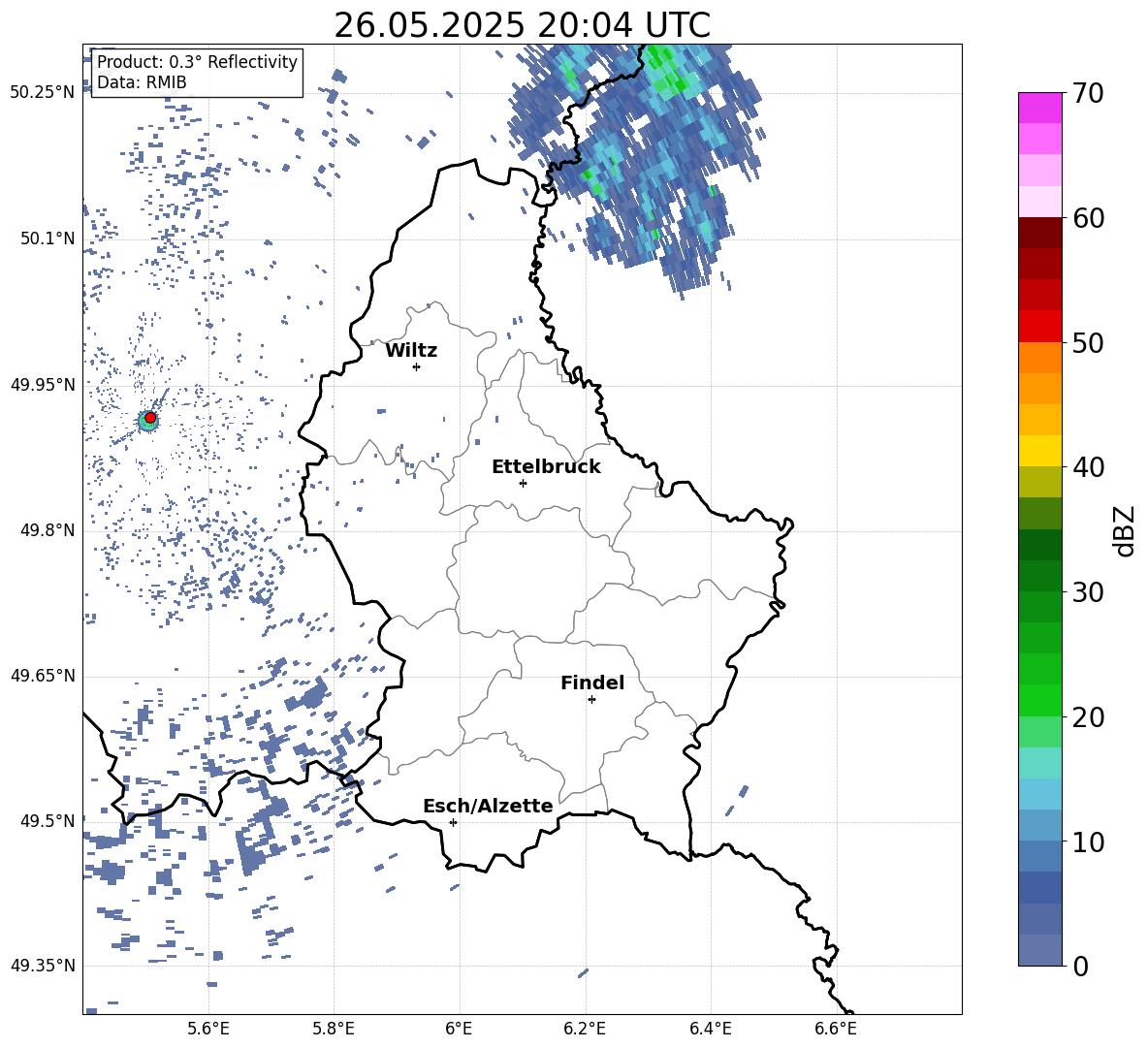The height and width of the screenshot is (1048, 1148).
Task: Click the colorbar tick value 20
Action: (x=1088, y=716)
